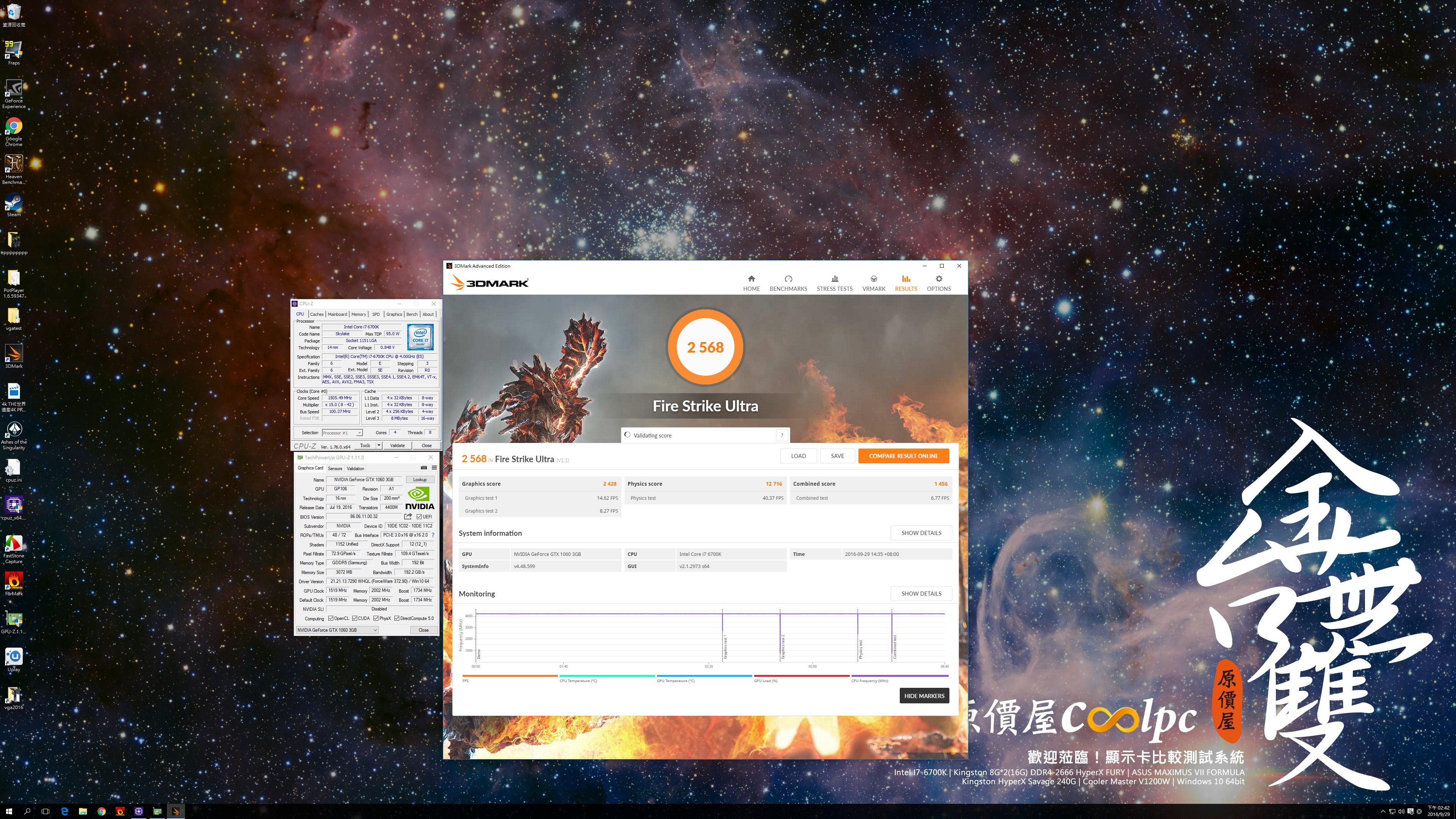
Task: Toggle the PhysX checkbox
Action: point(376,618)
